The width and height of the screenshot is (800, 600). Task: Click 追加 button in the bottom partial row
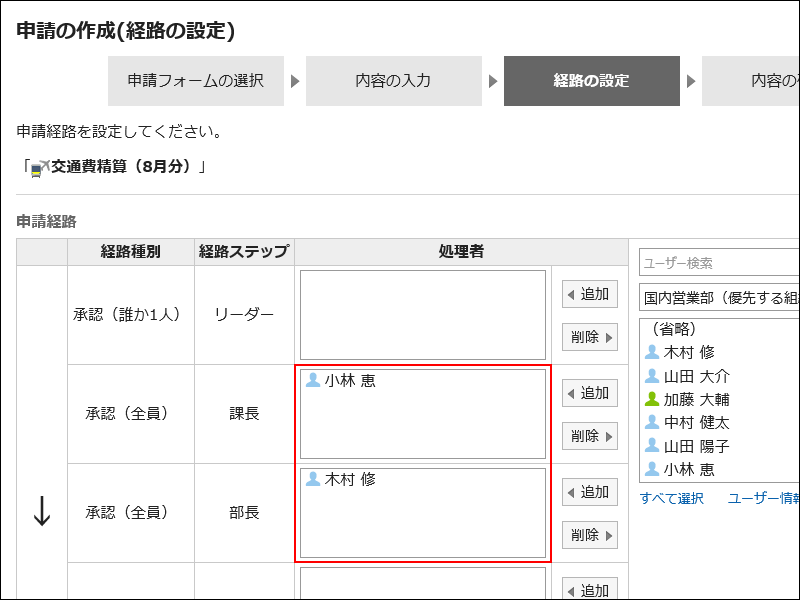click(x=590, y=589)
